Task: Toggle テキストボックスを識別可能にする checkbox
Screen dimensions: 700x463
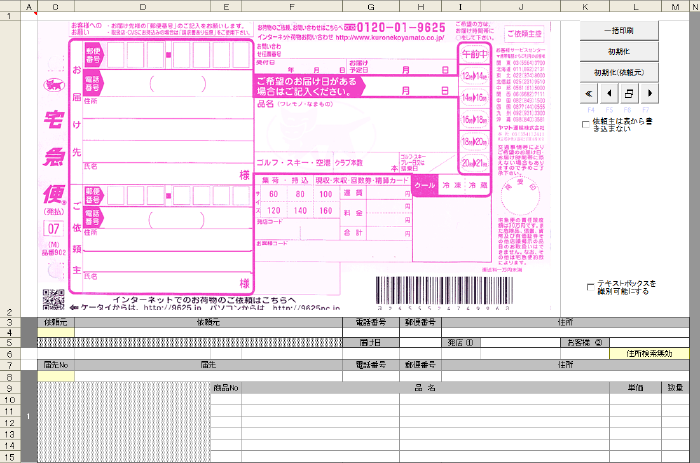Action: (590, 287)
